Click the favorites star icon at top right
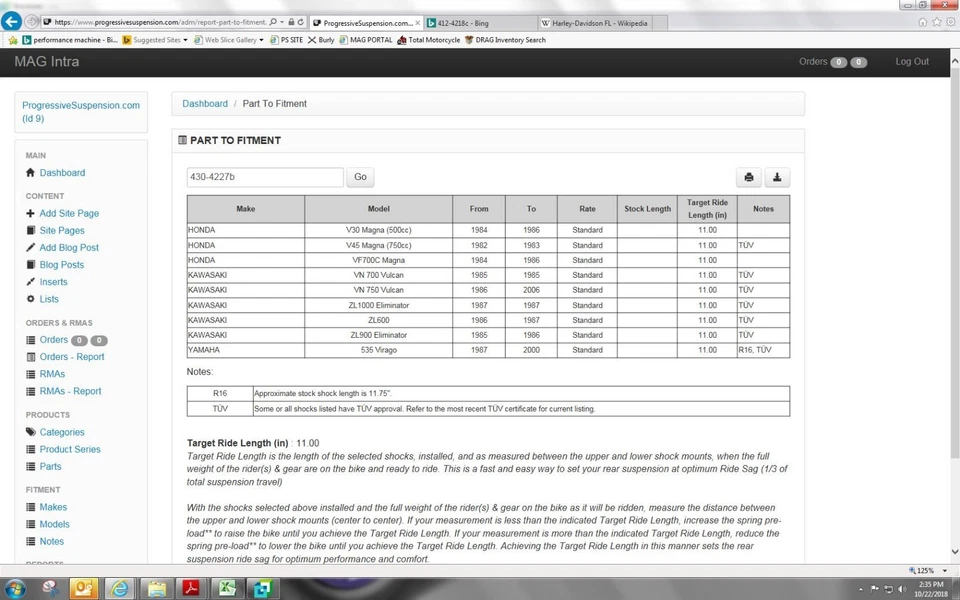The width and height of the screenshot is (960, 600). coord(937,22)
